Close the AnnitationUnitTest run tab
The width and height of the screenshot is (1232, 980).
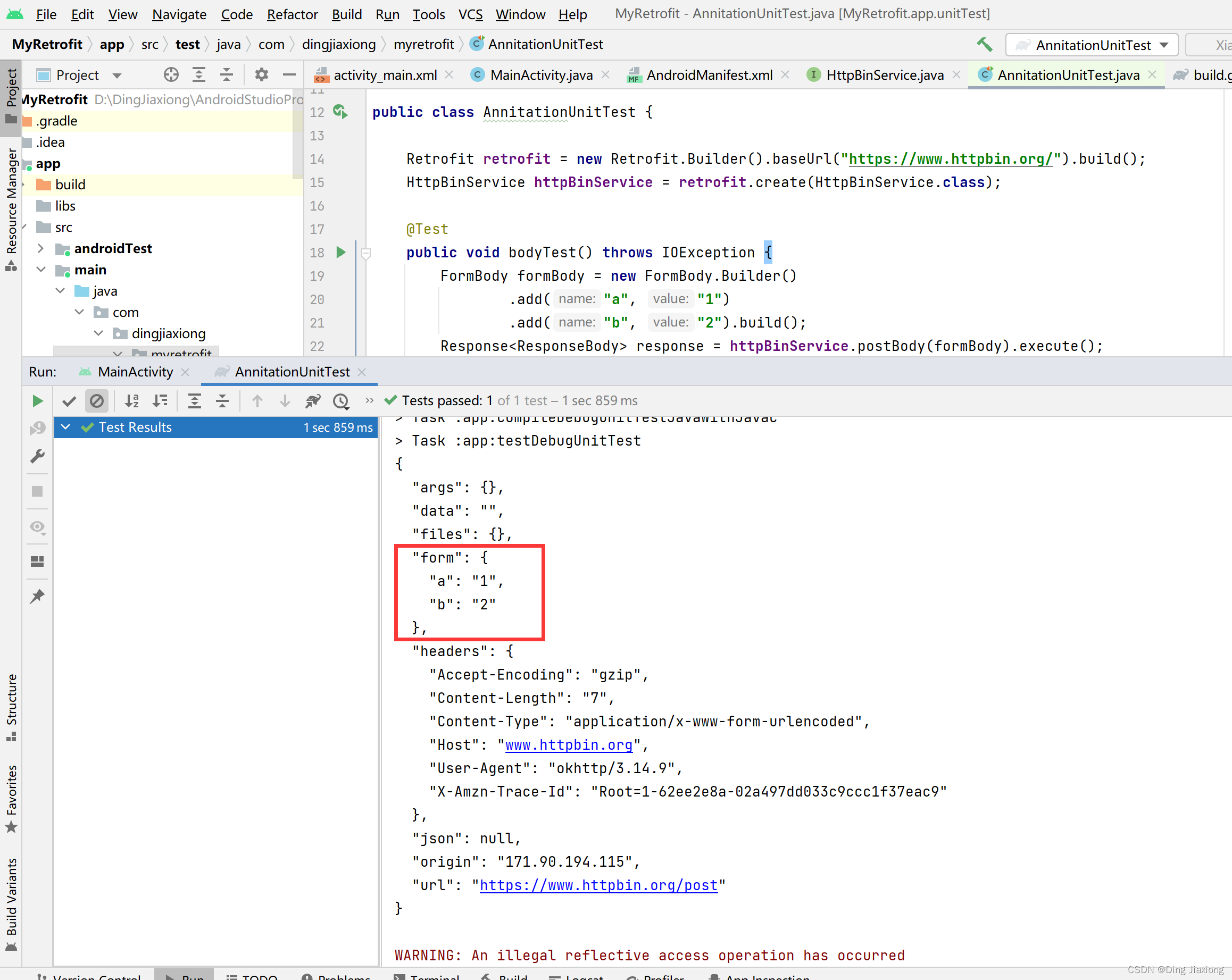361,372
